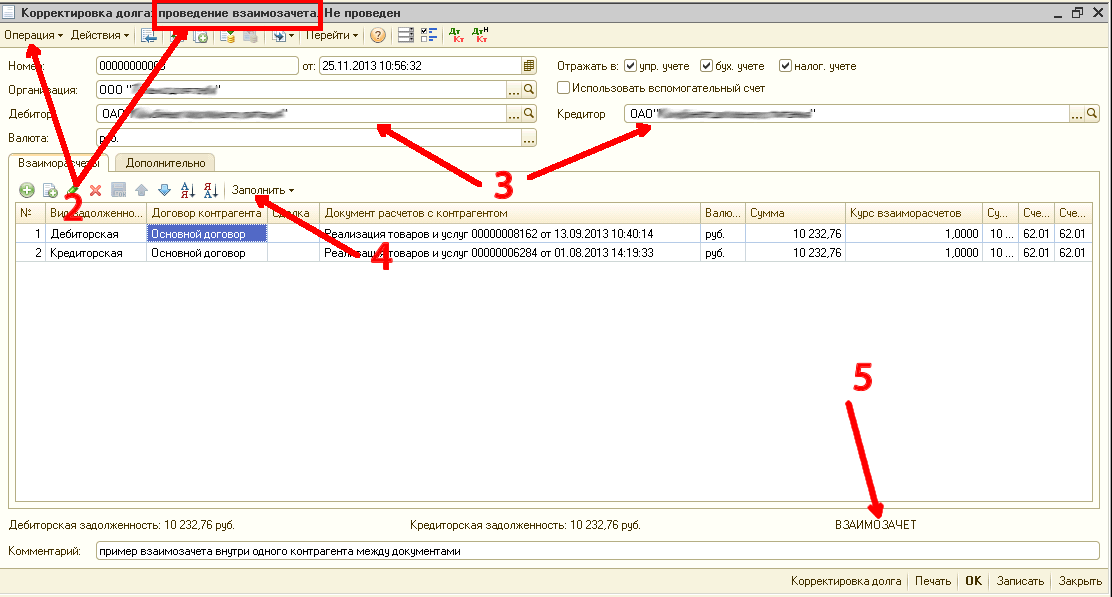Click the 10 232,76 sum in the Дебиторская row

pos(795,233)
